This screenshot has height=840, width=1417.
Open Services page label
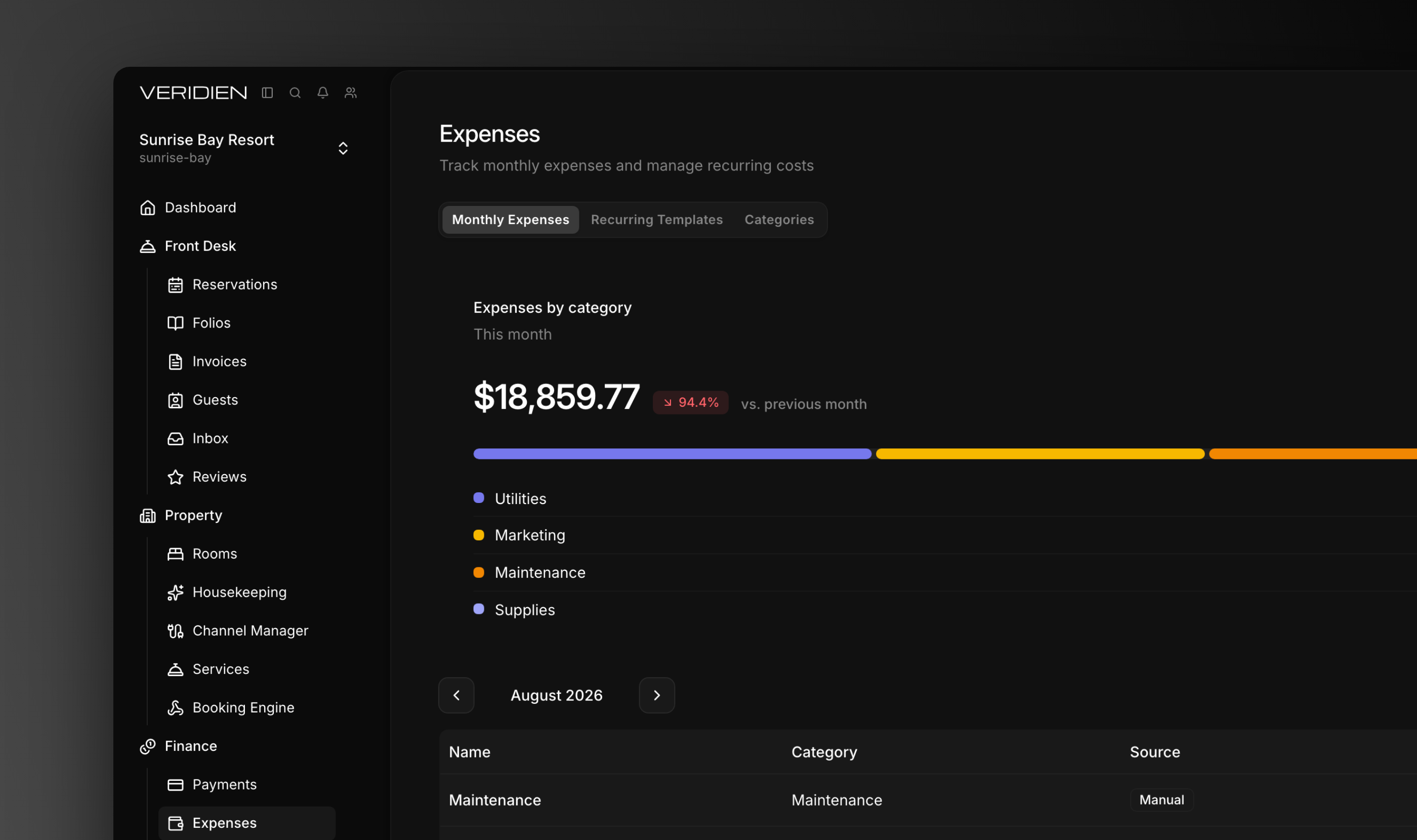pos(221,669)
